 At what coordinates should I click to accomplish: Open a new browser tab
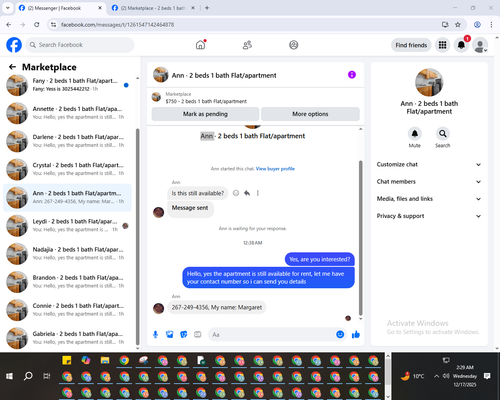pos(207,8)
